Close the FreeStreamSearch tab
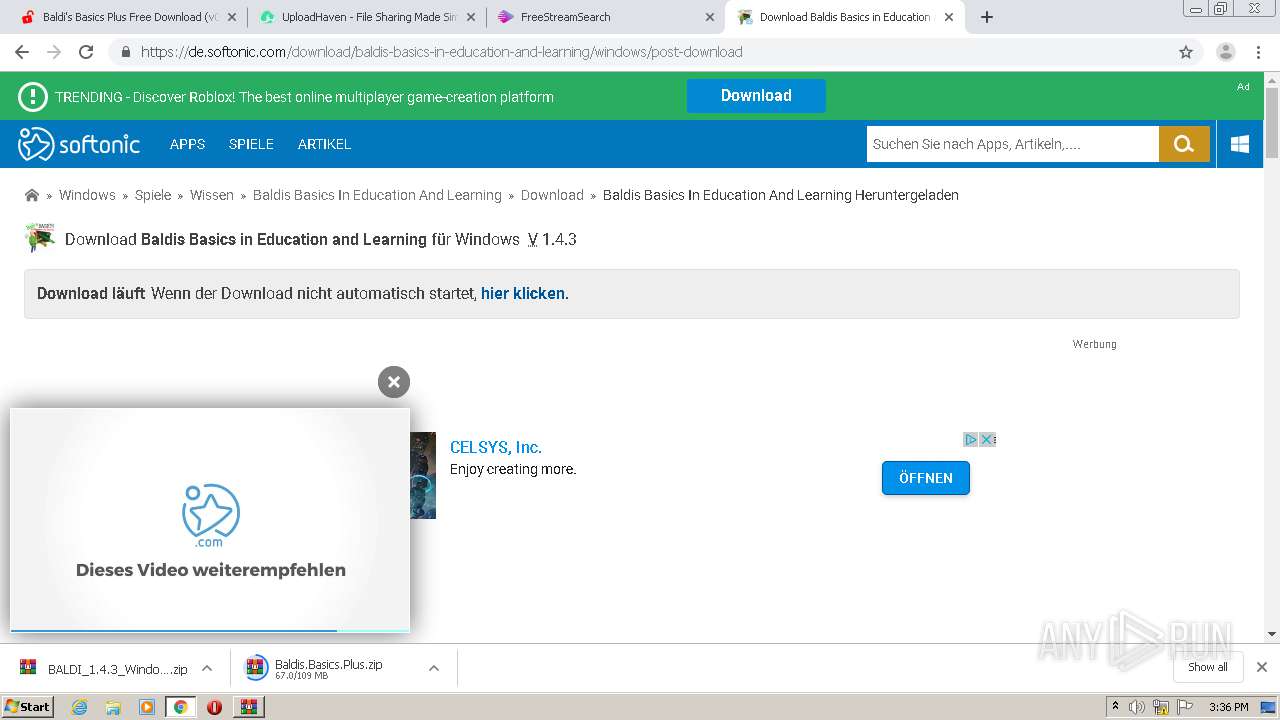This screenshot has height=720, width=1280. tap(710, 17)
